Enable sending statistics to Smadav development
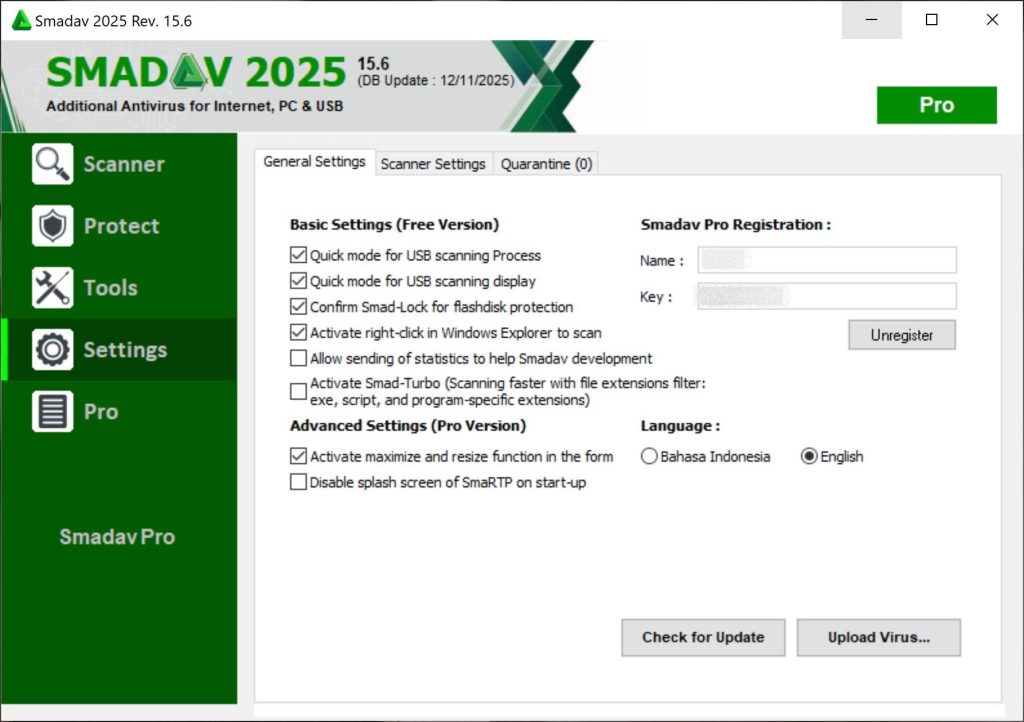This screenshot has height=722, width=1024. 298,358
